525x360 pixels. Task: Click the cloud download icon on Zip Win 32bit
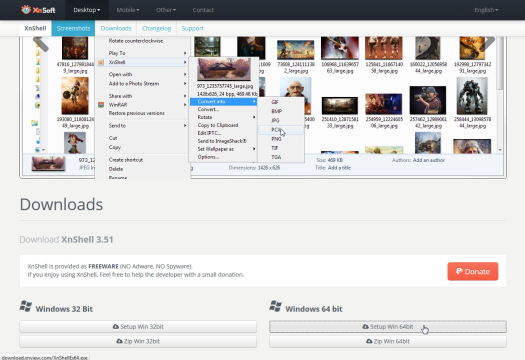point(119,341)
